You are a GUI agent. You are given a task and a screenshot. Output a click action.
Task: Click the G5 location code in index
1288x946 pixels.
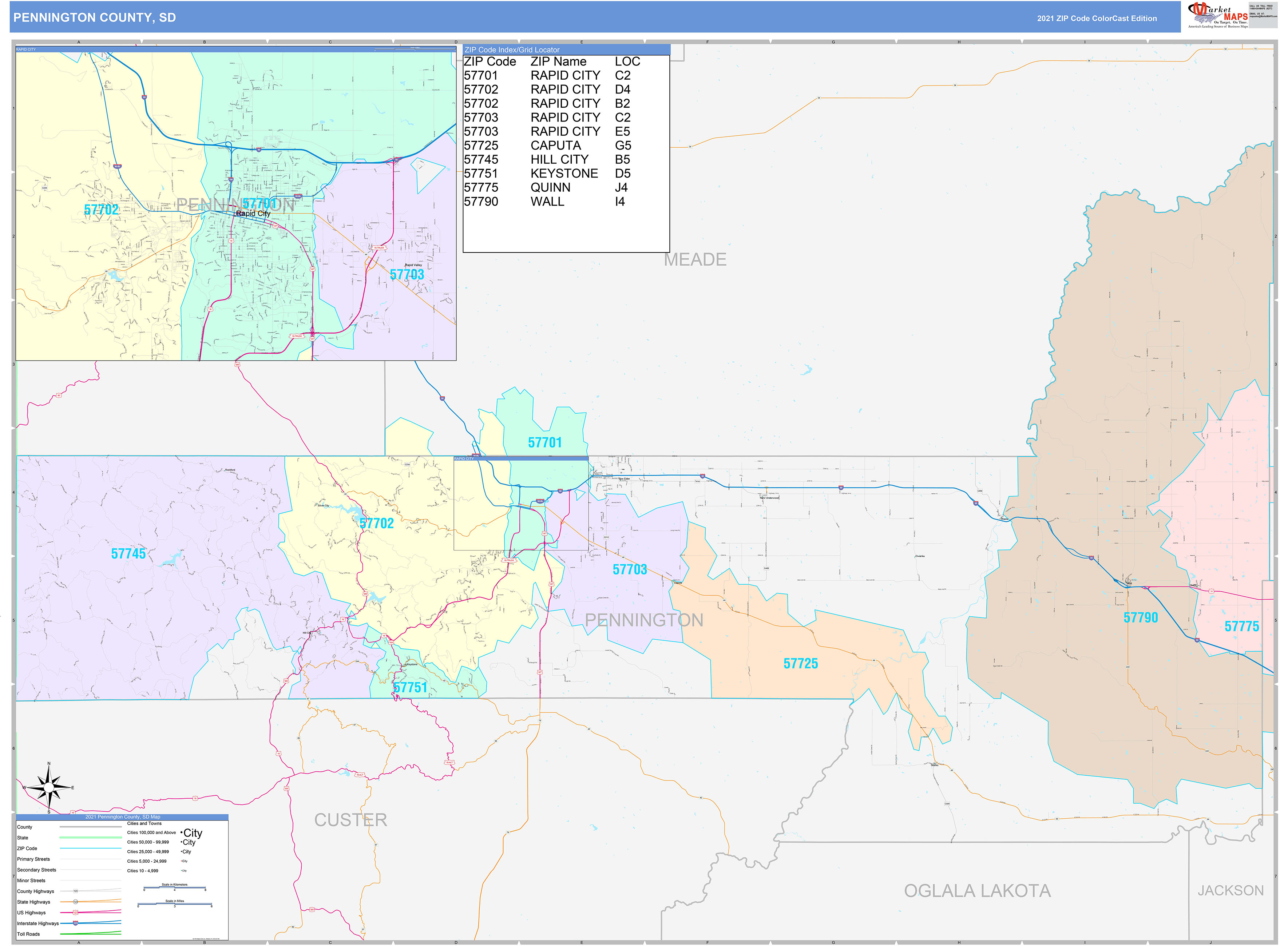click(x=622, y=146)
